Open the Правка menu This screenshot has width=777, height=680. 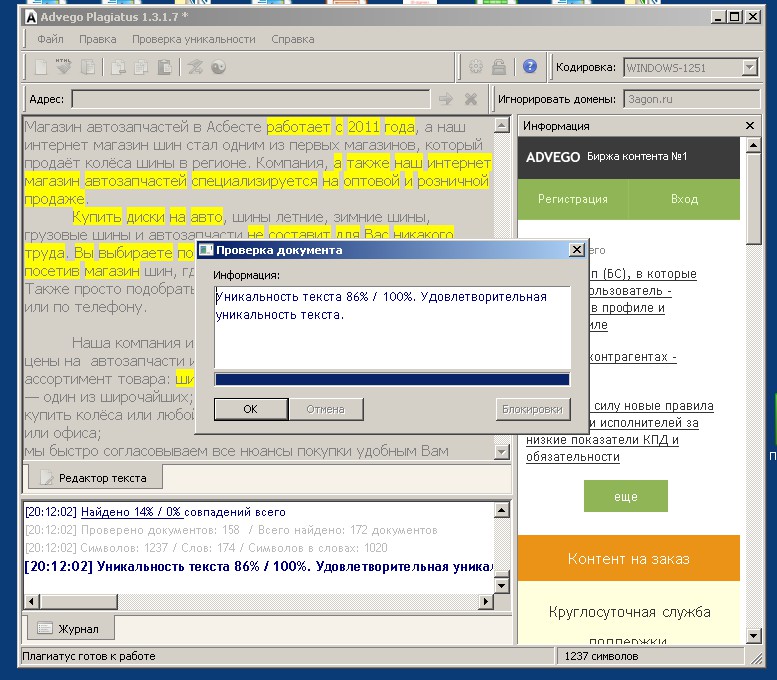pos(98,39)
